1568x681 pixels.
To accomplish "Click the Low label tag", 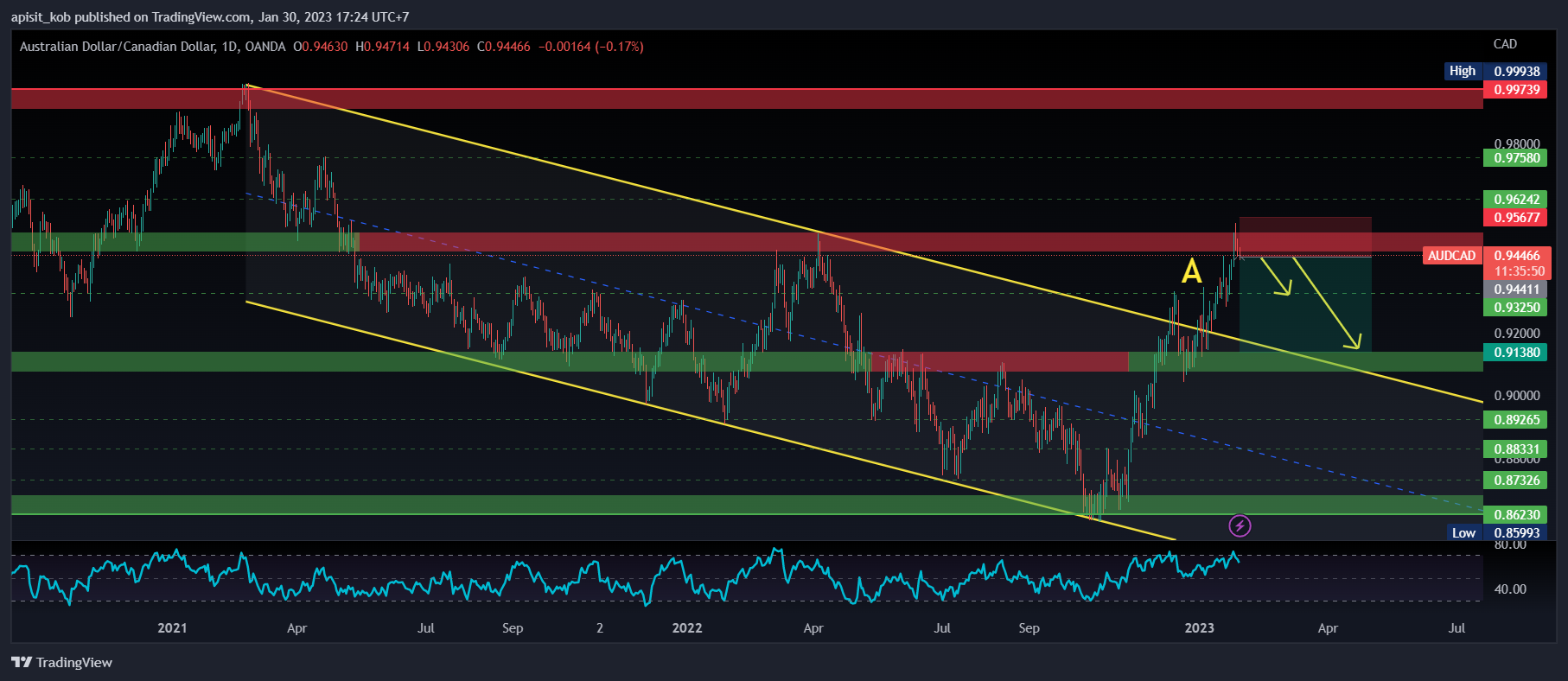I will 1463,532.
